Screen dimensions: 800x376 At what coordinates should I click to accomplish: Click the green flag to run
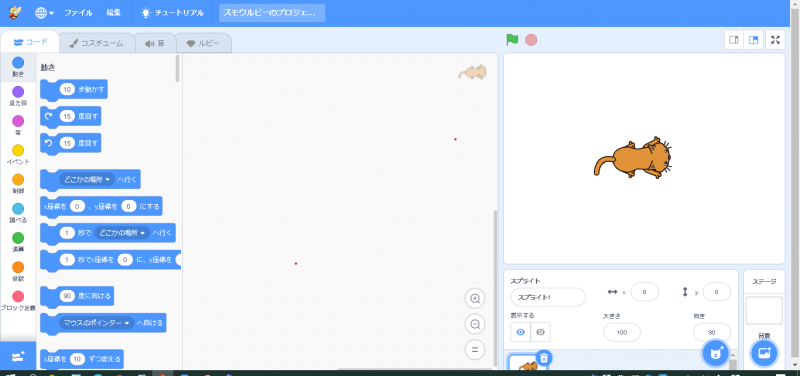(512, 40)
